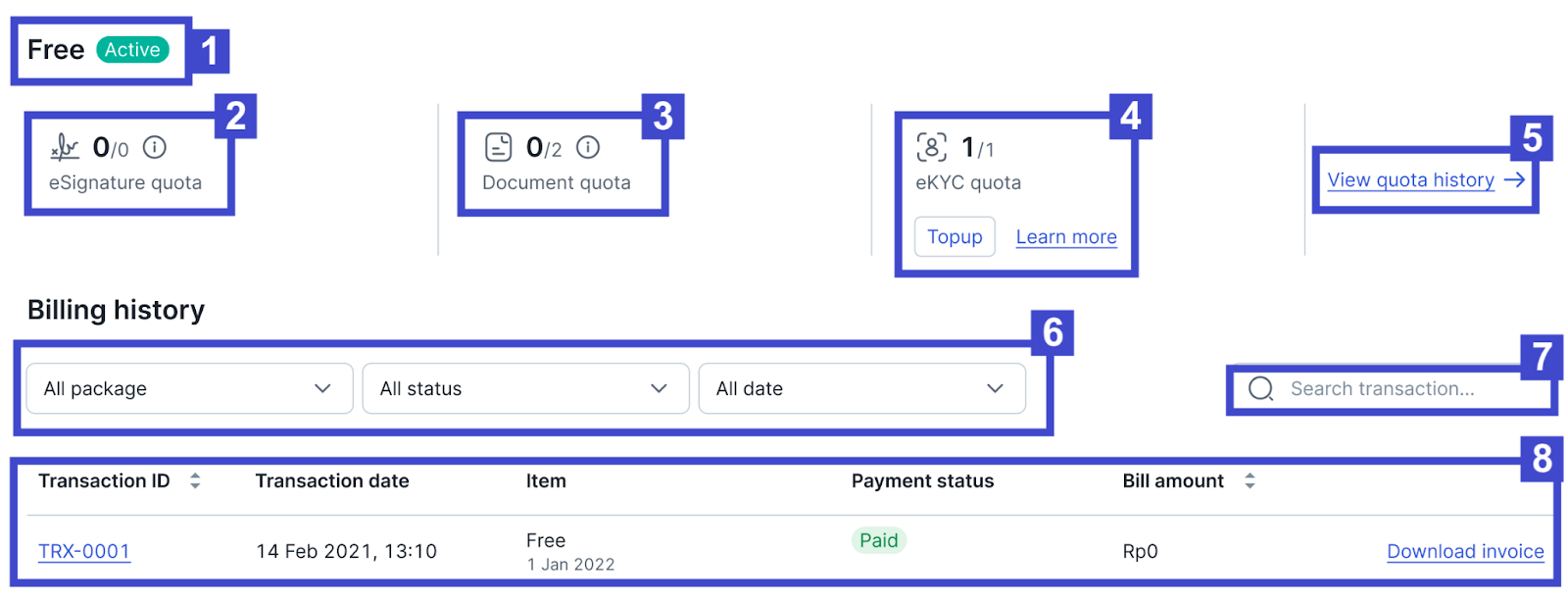The width and height of the screenshot is (1568, 601).
Task: Sort by Transaction ID arrows
Action: pos(195,480)
